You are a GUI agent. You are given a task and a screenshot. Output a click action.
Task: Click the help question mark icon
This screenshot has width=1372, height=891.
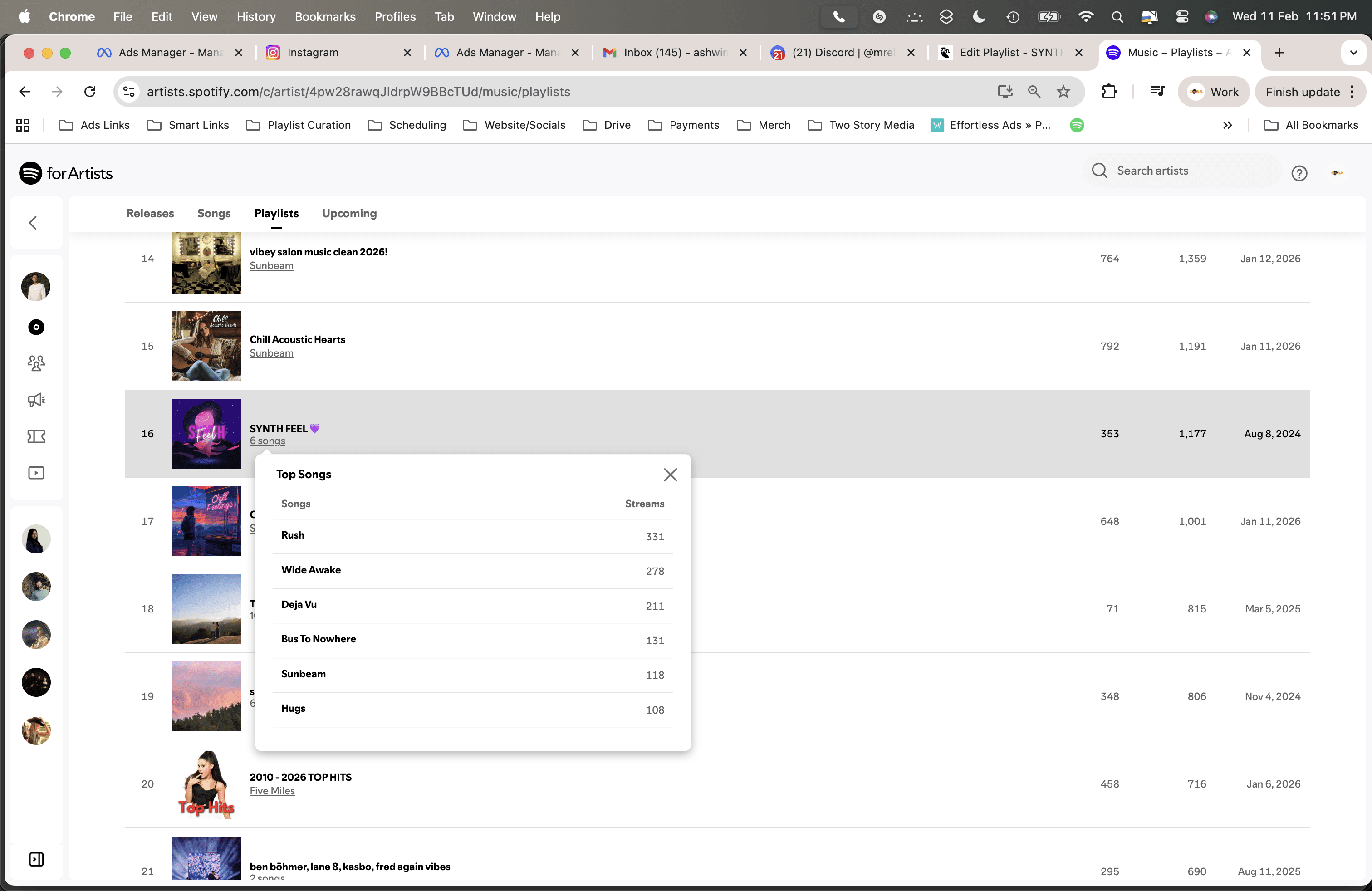click(1299, 173)
